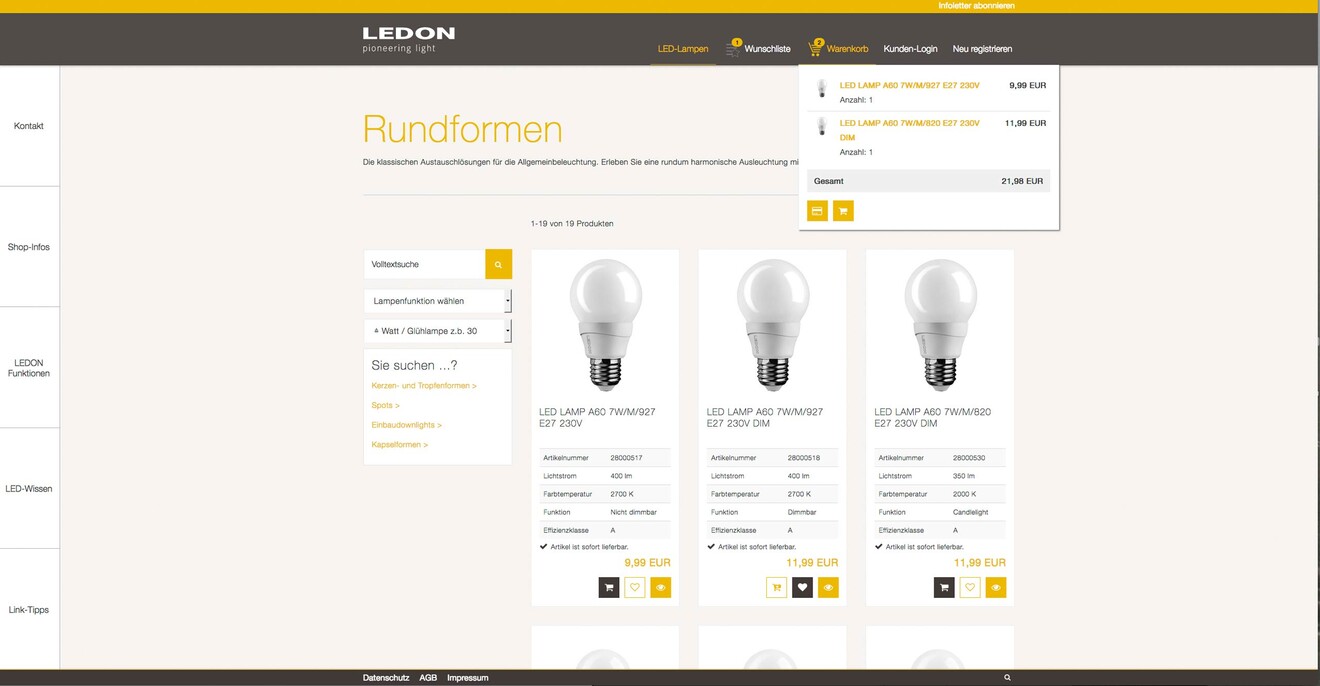Click the Kerzen- und Tropfenformen link
Viewport: 1320px width, 686px height.
[424, 386]
